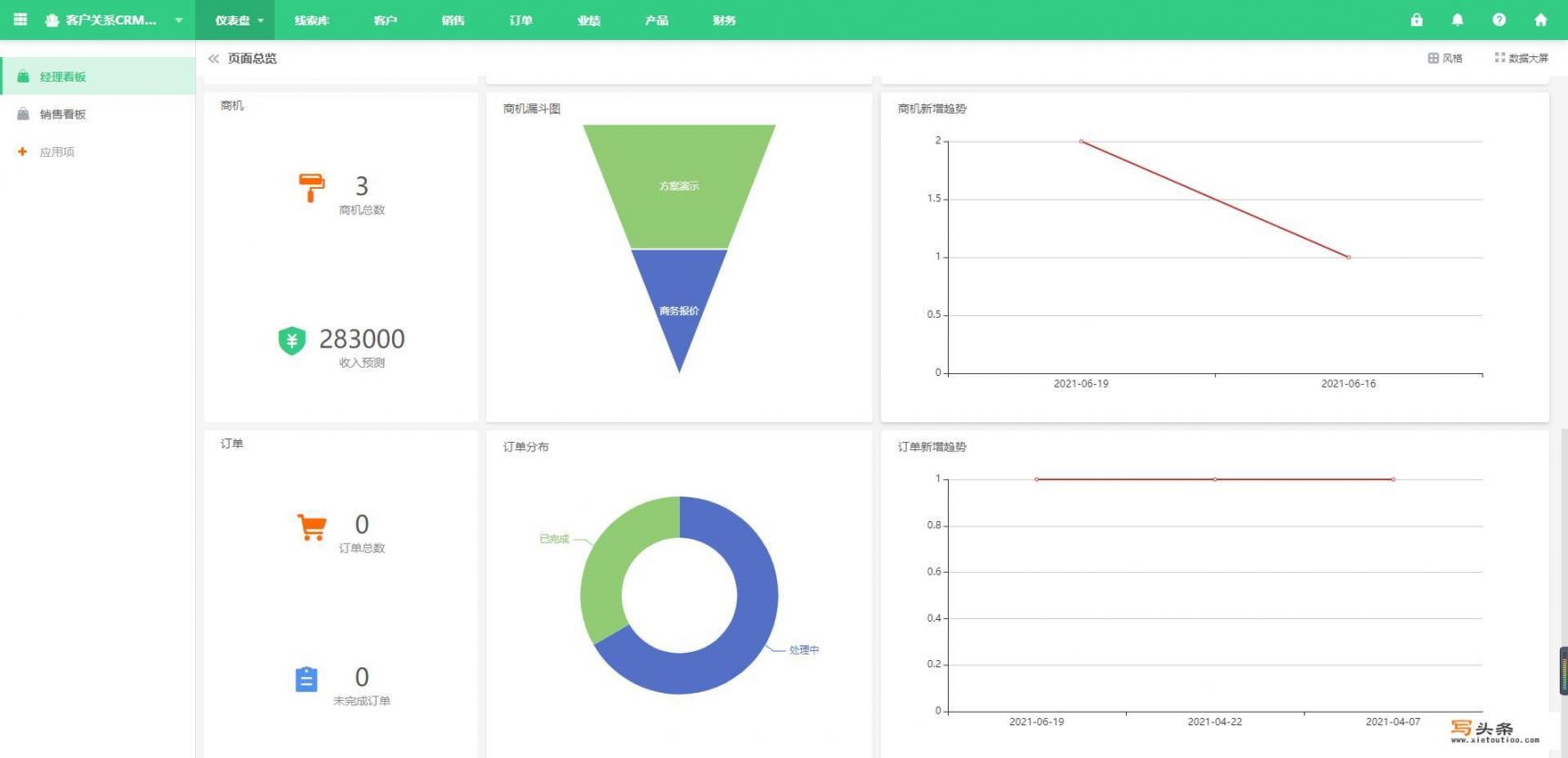Click the 订单新增趋势 card title
Screen dimensions: 1568x758
(932, 447)
